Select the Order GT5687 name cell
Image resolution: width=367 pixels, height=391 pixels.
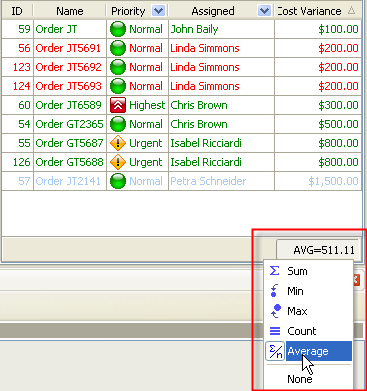(70, 143)
